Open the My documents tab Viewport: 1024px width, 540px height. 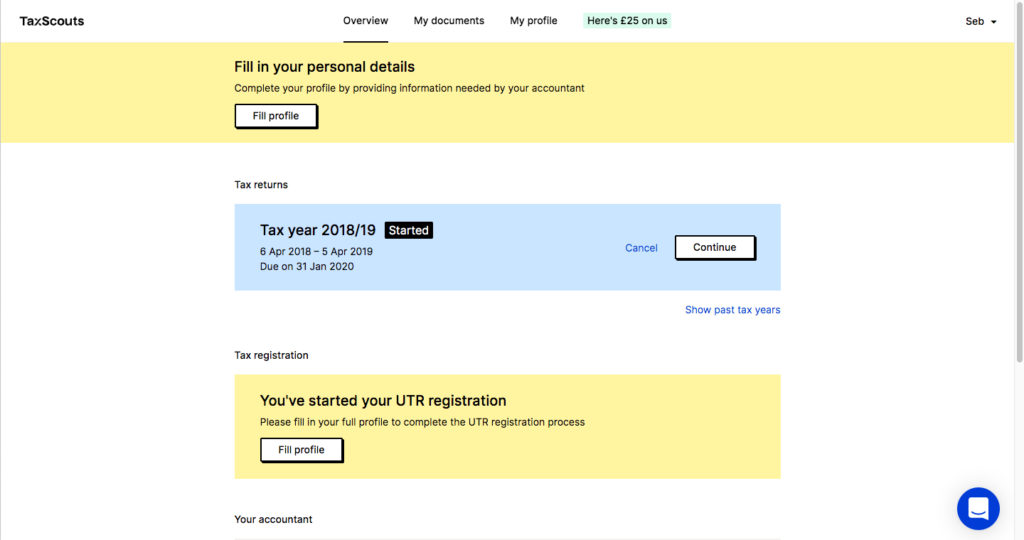pyautogui.click(x=449, y=21)
